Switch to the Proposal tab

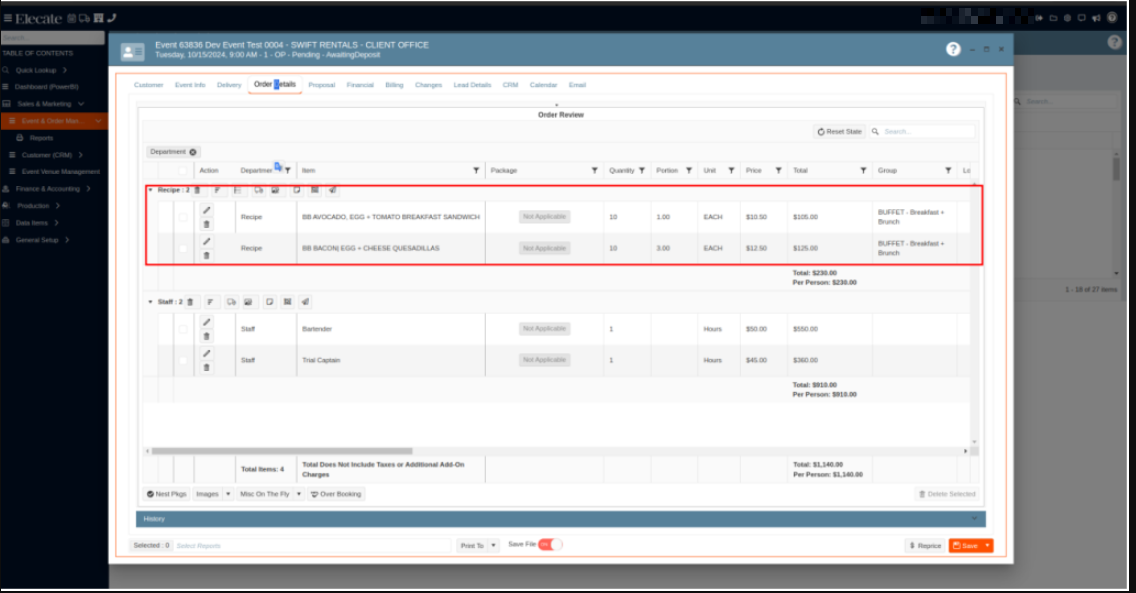tap(321, 85)
